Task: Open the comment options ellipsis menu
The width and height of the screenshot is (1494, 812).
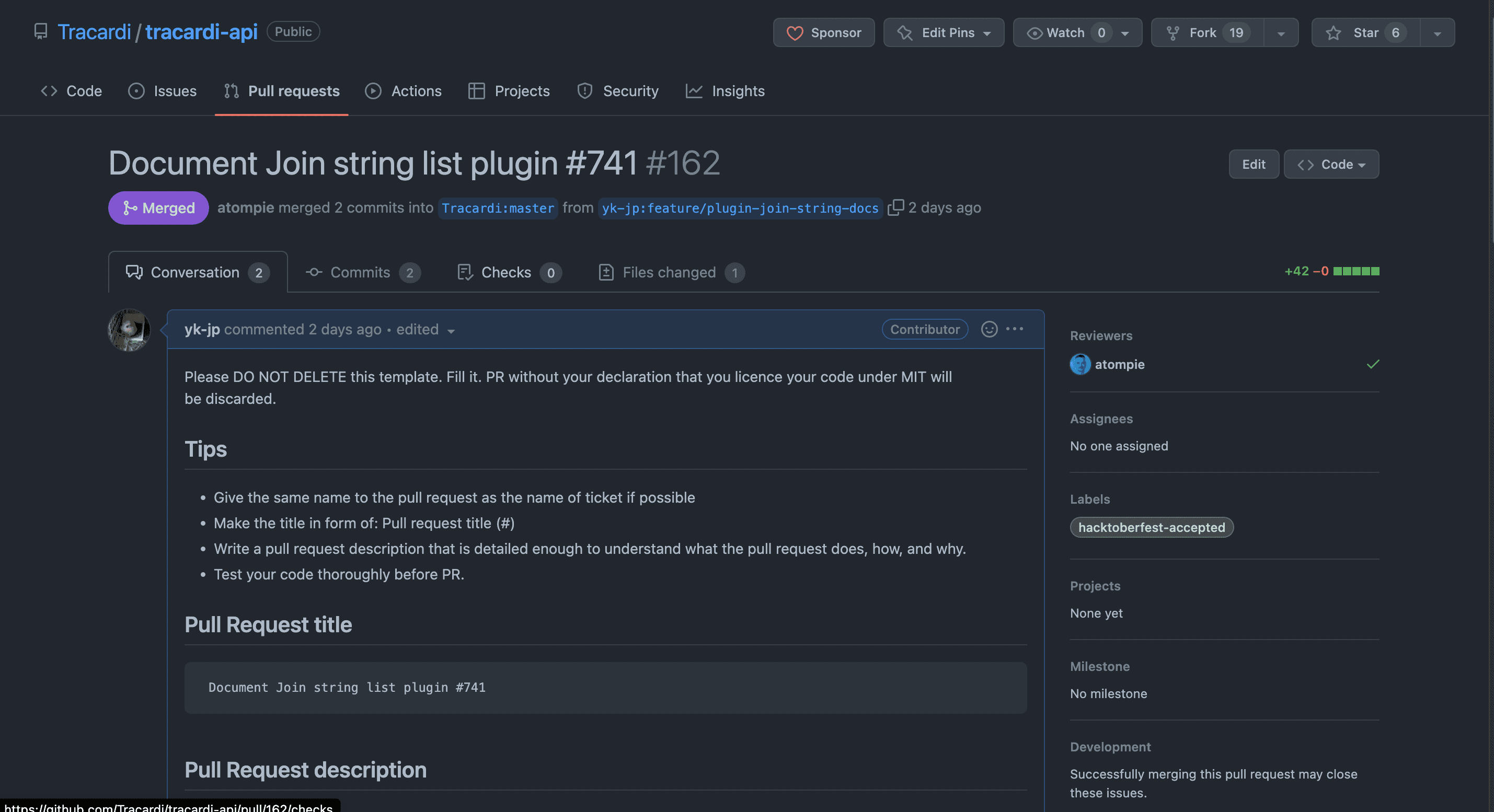Action: coord(1014,329)
